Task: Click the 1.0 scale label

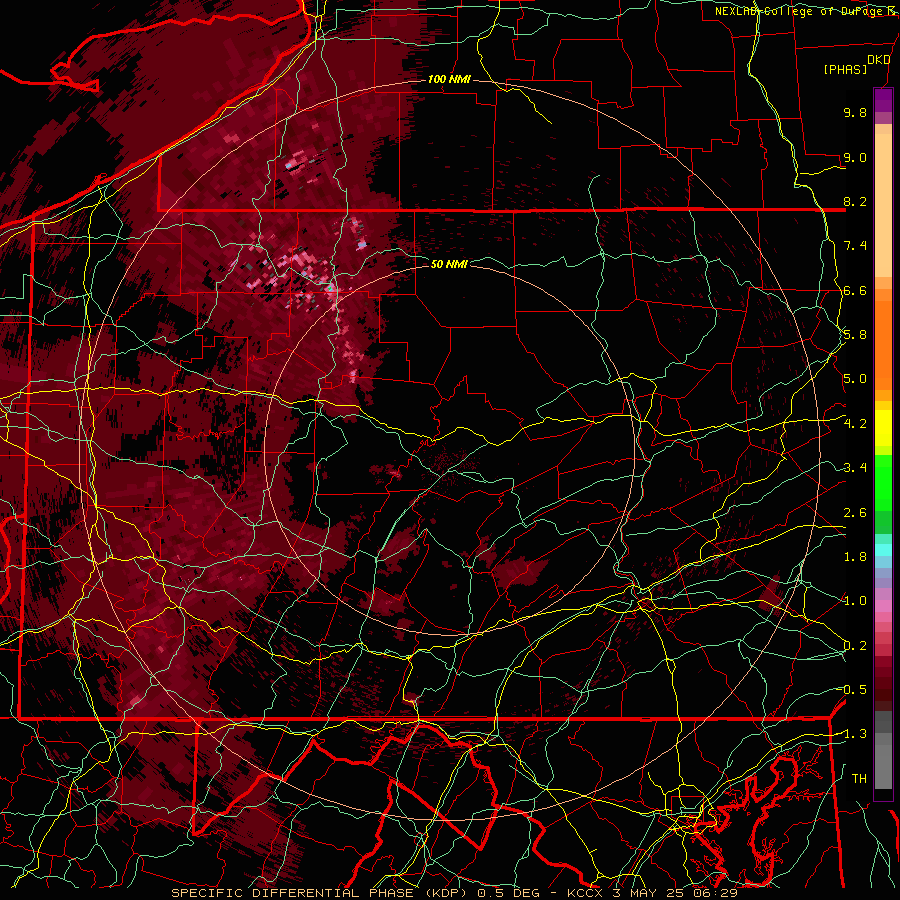Action: 855,602
